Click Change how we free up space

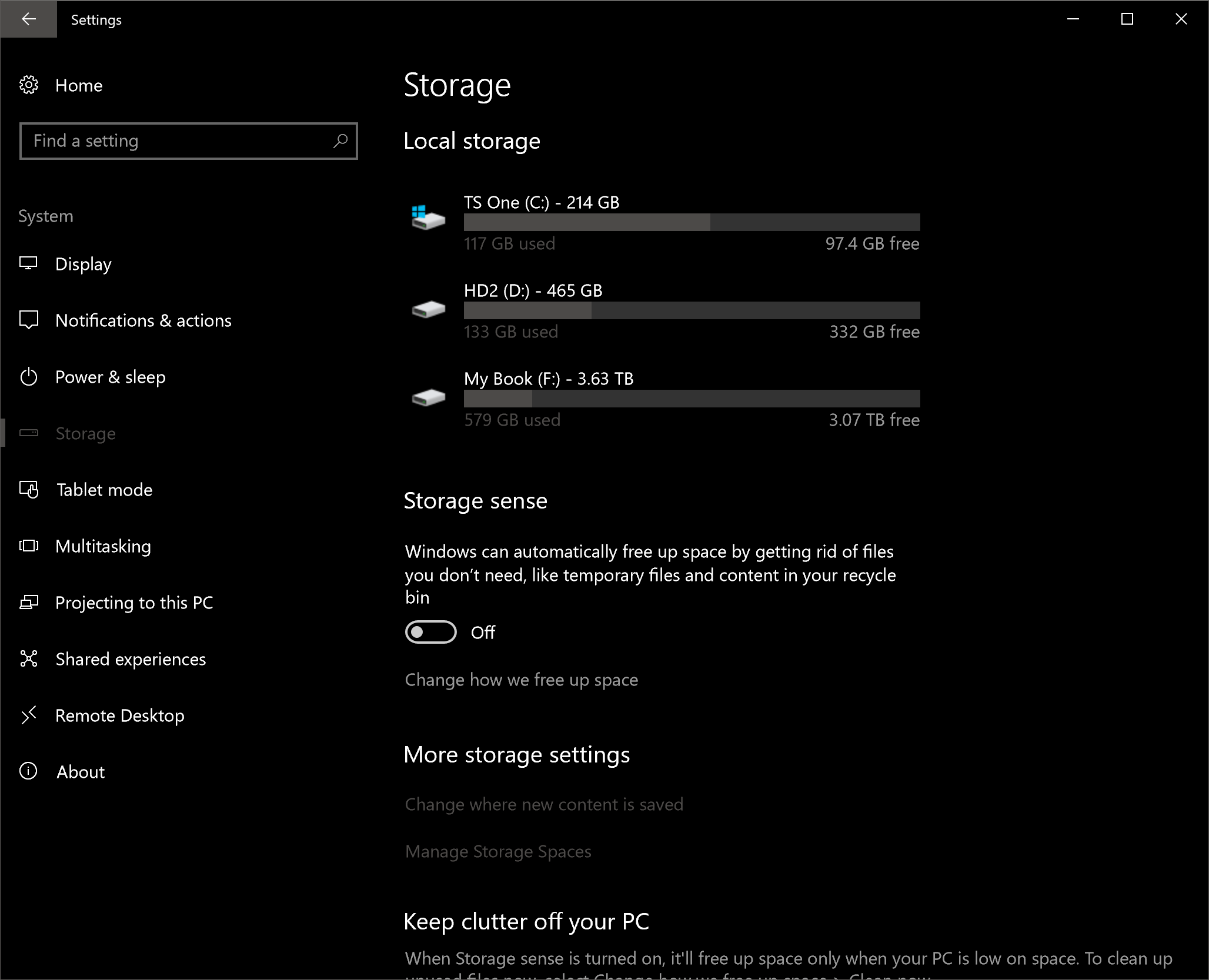[x=521, y=680]
